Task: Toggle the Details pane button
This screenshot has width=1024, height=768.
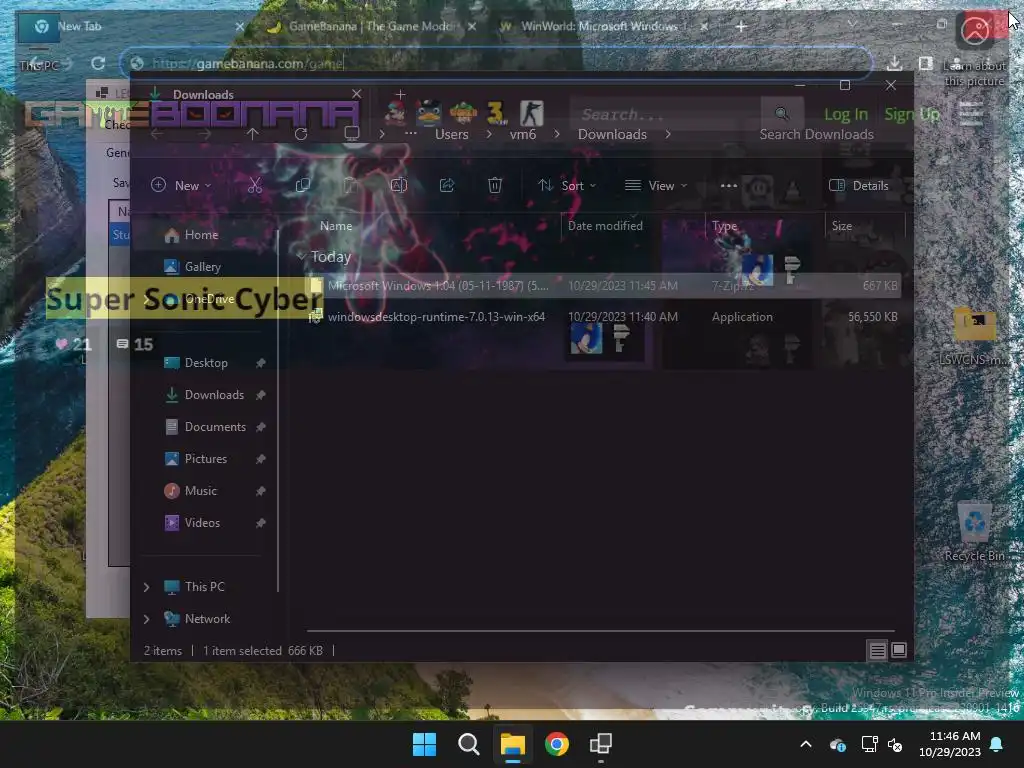Action: click(859, 185)
